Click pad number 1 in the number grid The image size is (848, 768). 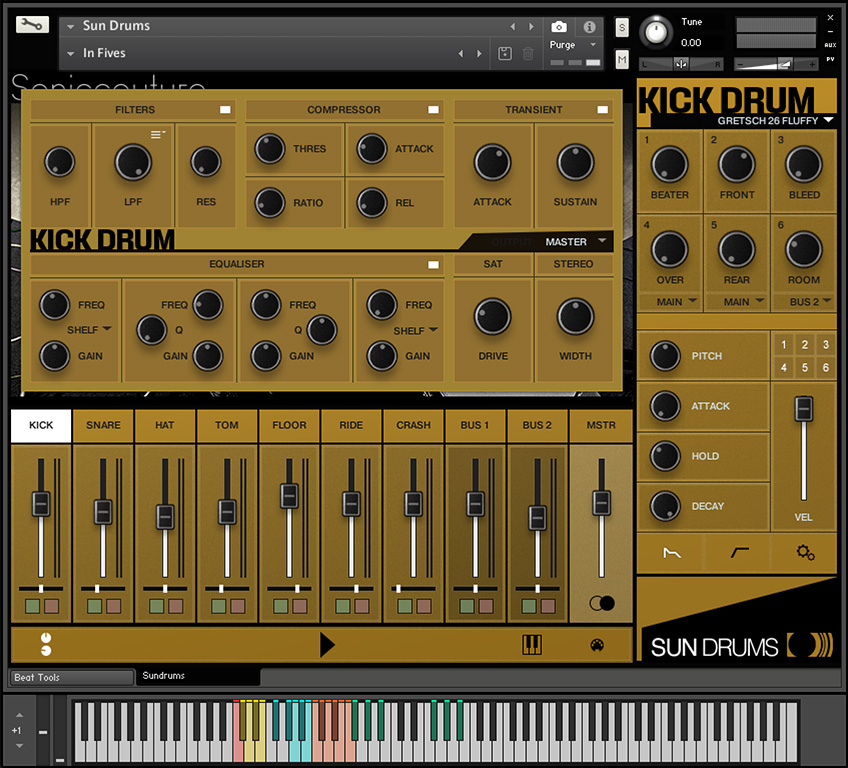click(x=784, y=345)
